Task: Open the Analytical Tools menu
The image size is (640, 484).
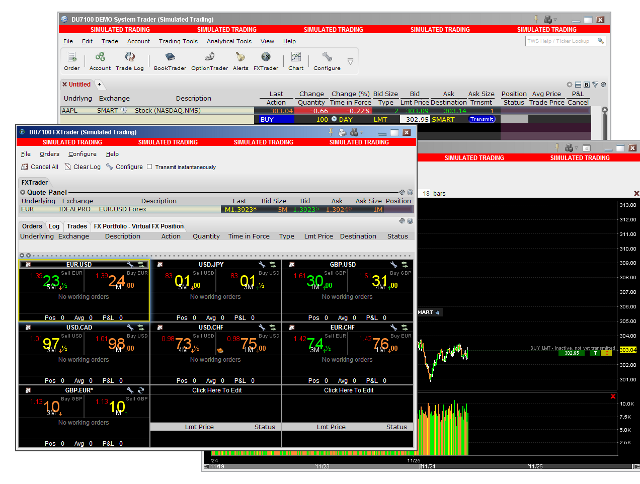Action: coord(229,41)
